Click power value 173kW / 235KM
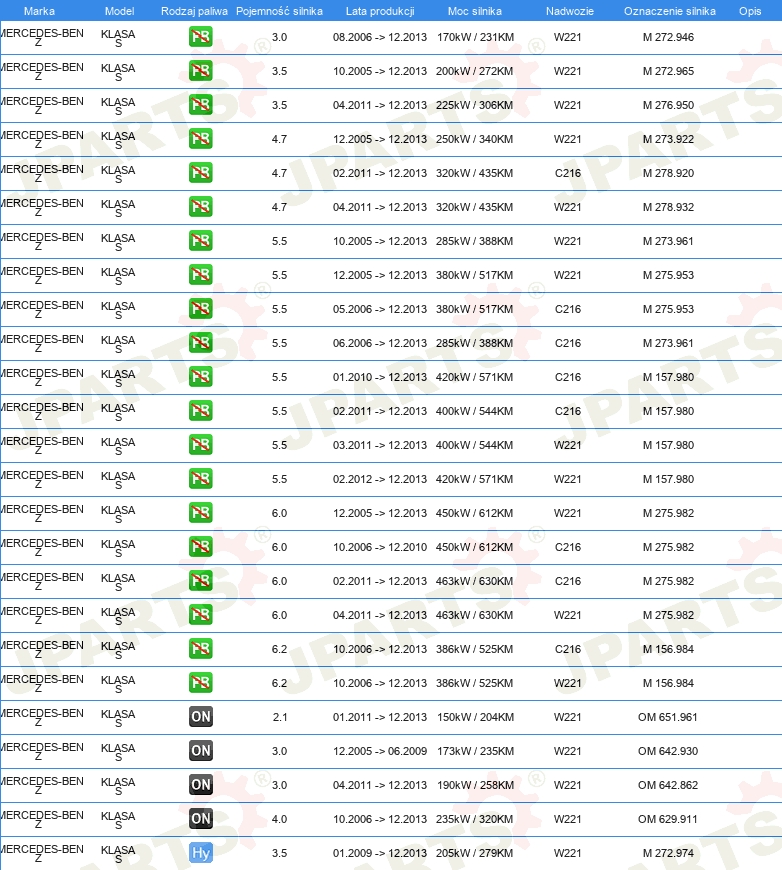The width and height of the screenshot is (782, 870). pos(475,751)
